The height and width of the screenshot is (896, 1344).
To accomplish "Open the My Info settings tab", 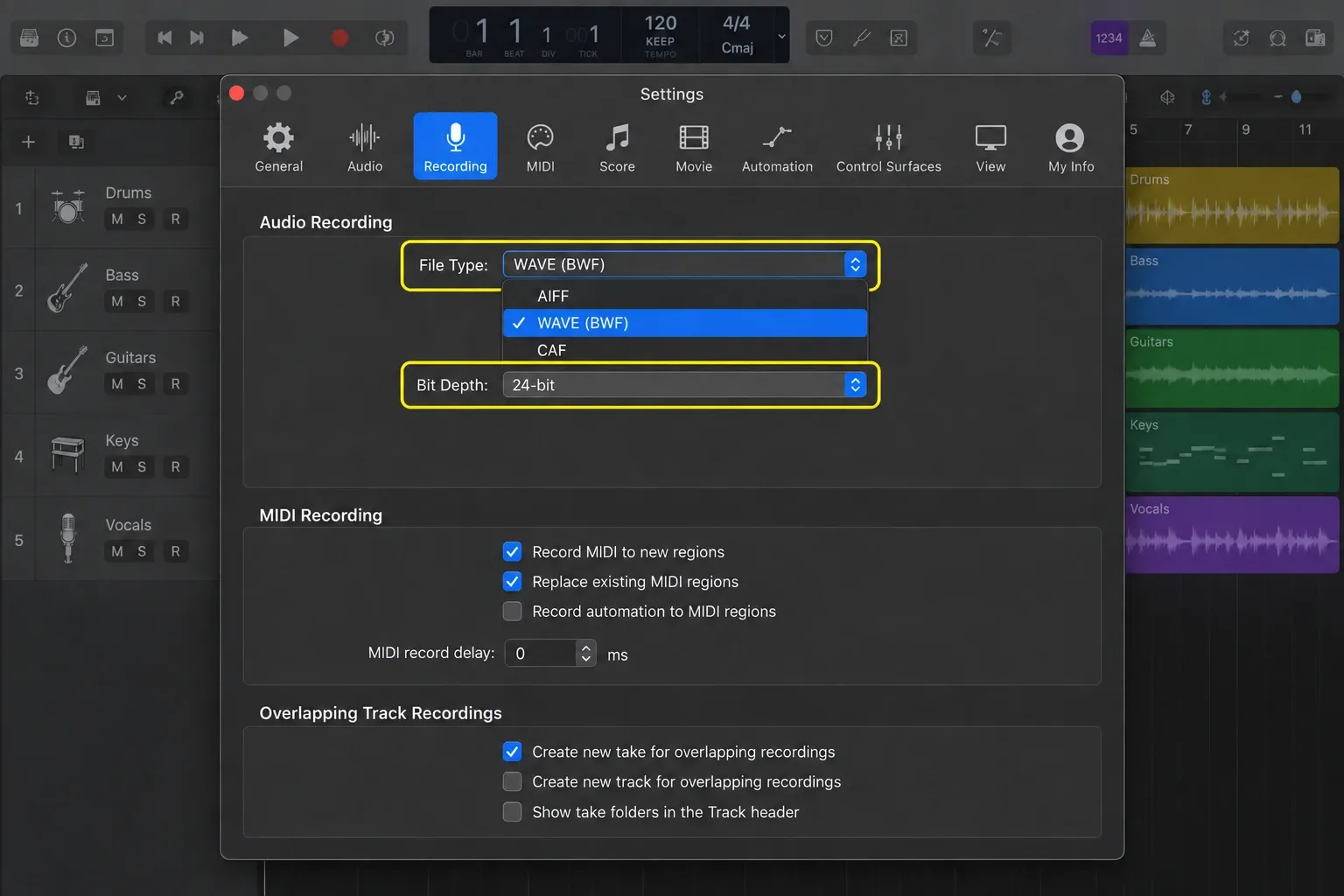I will [x=1071, y=146].
